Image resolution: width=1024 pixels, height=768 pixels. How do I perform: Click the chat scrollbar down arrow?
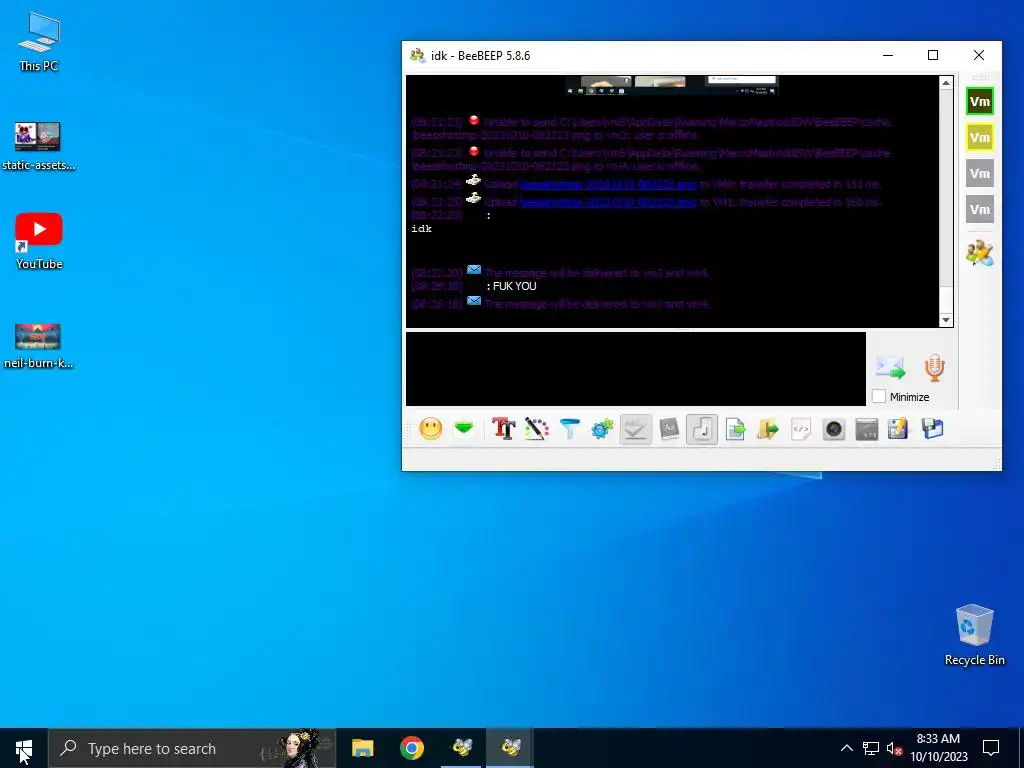click(x=946, y=320)
